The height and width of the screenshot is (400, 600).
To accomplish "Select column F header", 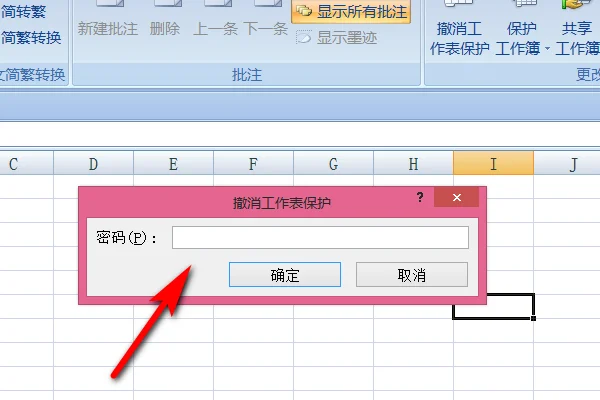I will [253, 164].
